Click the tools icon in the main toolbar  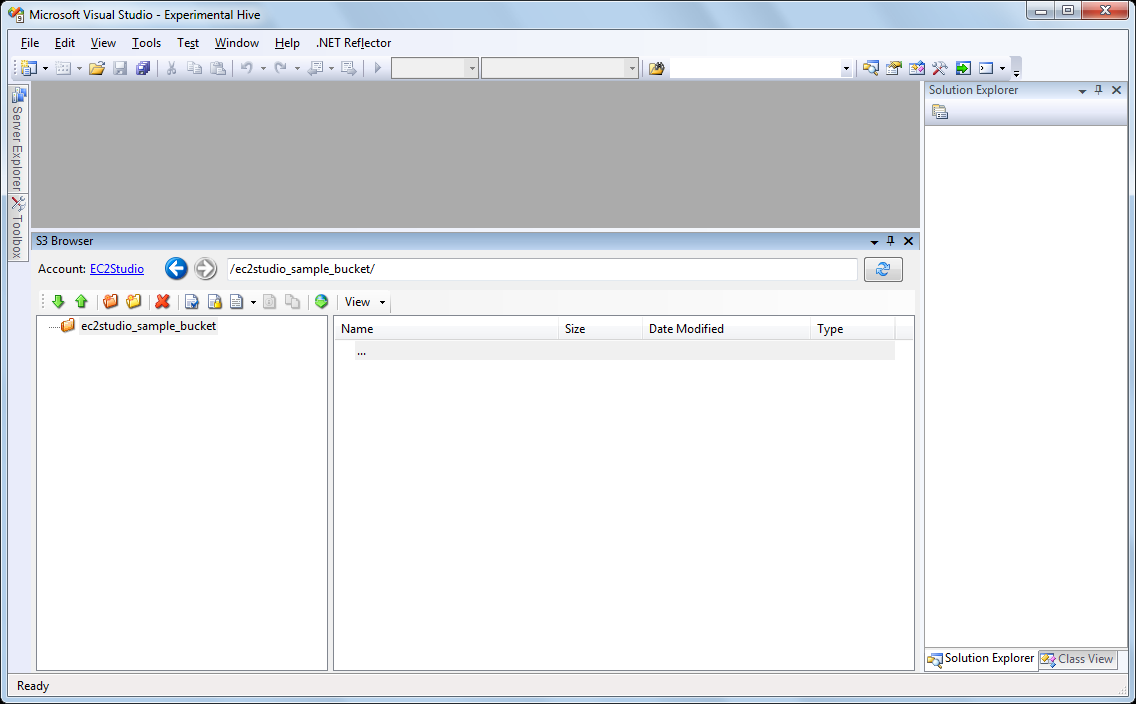pyautogui.click(x=938, y=68)
